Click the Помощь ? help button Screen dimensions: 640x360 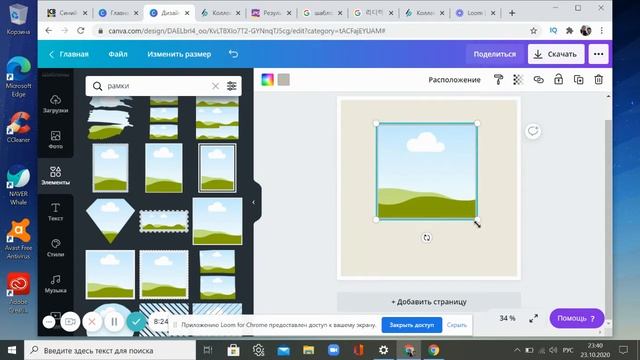(576, 318)
